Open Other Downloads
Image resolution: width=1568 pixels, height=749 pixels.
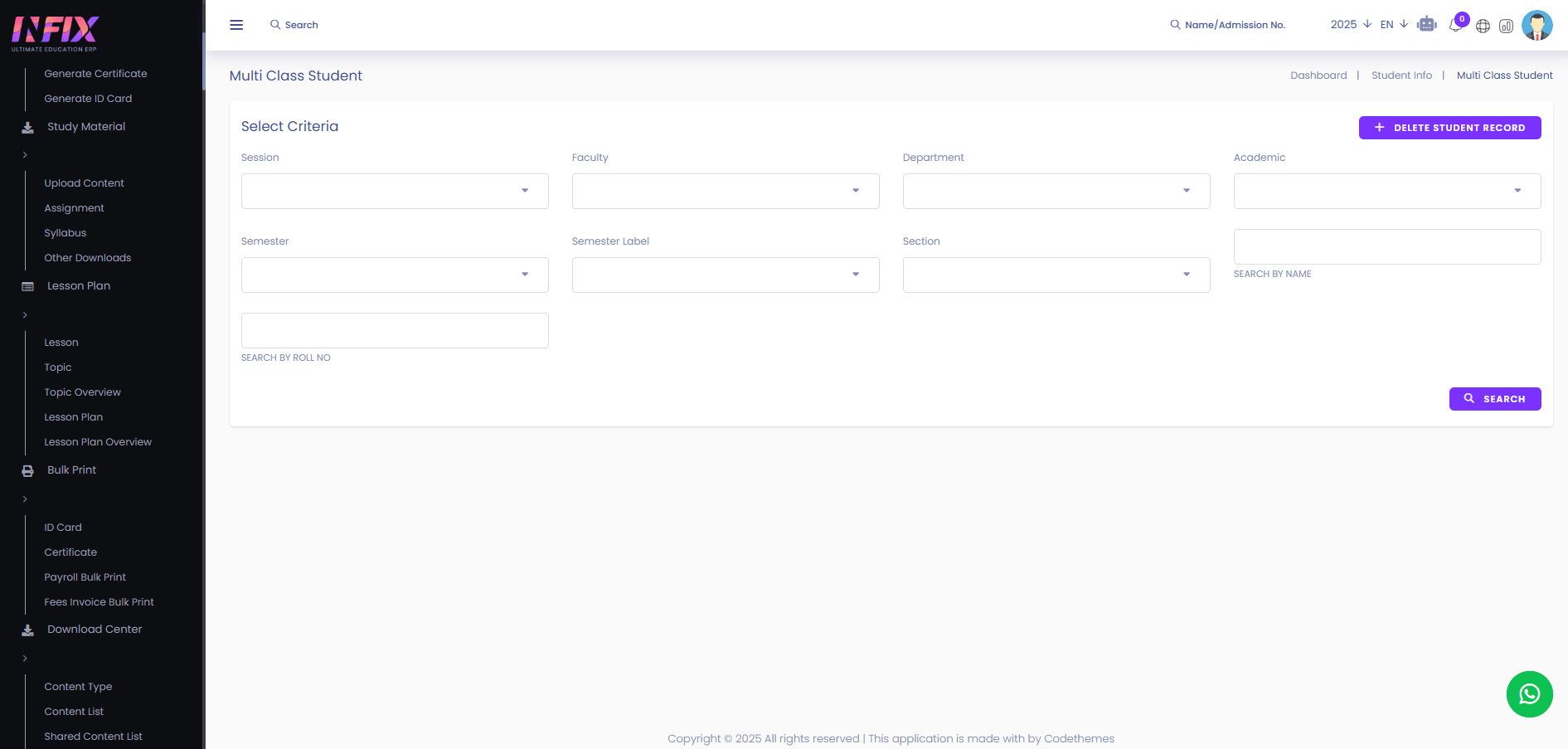pos(87,258)
